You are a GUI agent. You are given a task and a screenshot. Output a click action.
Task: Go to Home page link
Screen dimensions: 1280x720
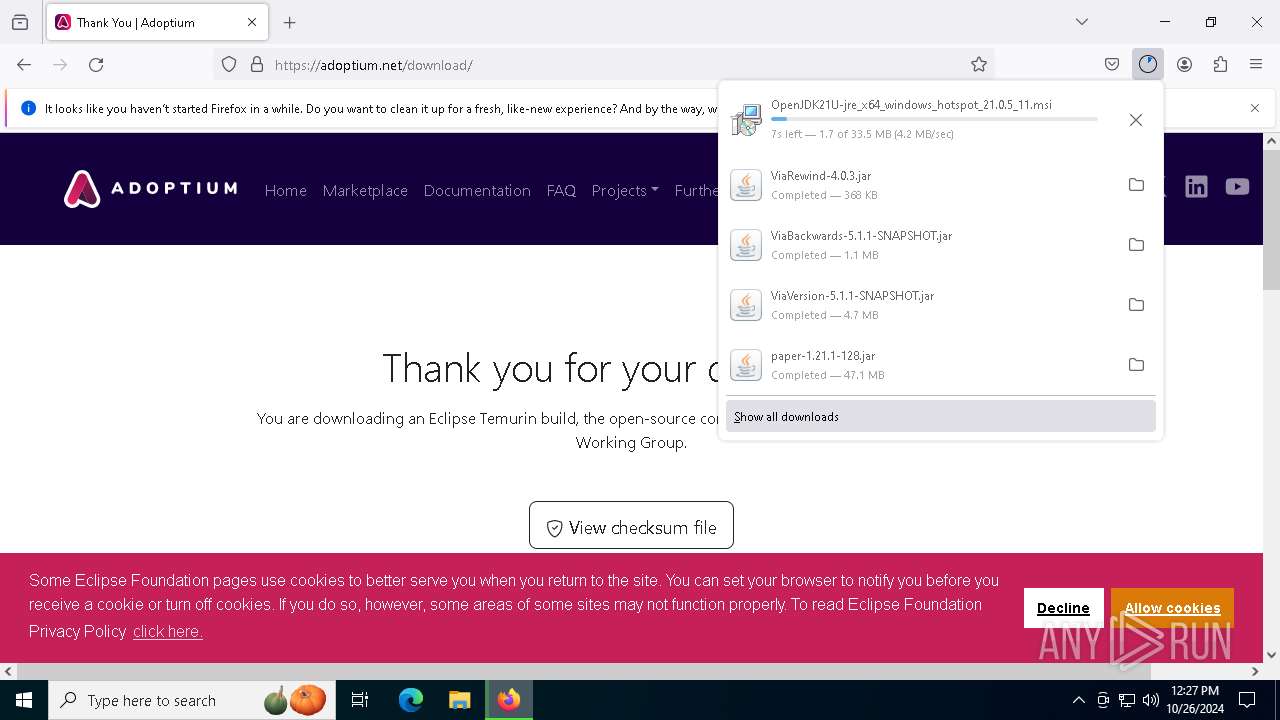[x=285, y=190]
